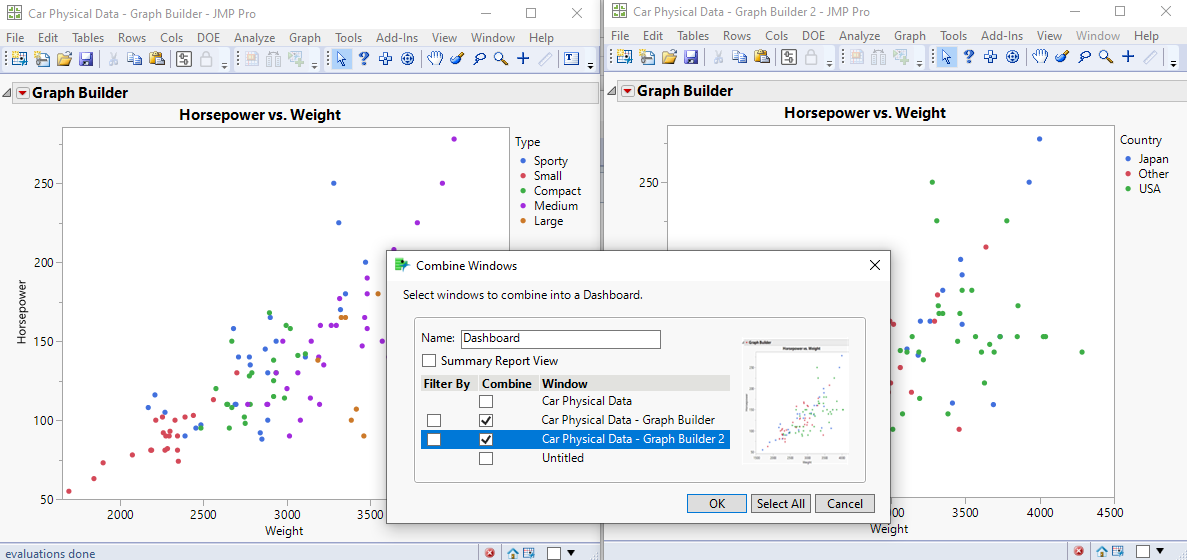Open red triangle menu of left Graph Builder

point(22,94)
